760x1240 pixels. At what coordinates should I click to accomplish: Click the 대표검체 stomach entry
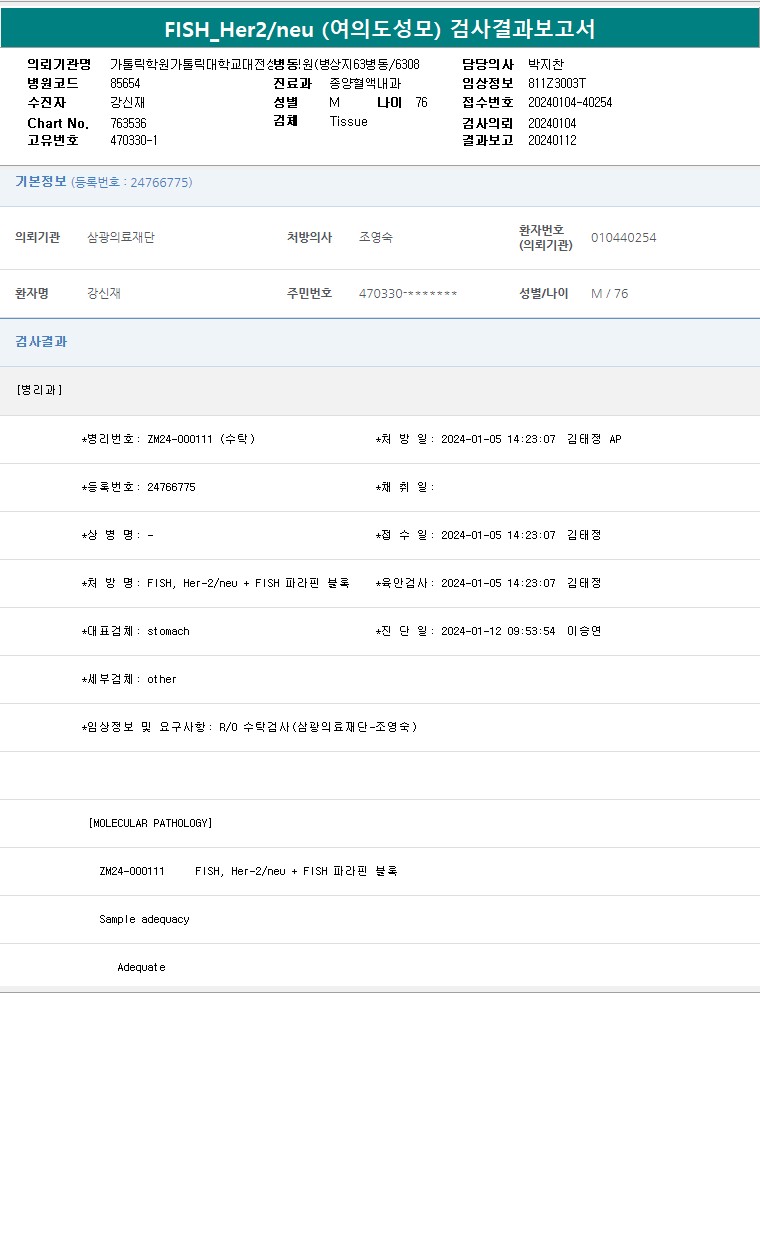(136, 631)
